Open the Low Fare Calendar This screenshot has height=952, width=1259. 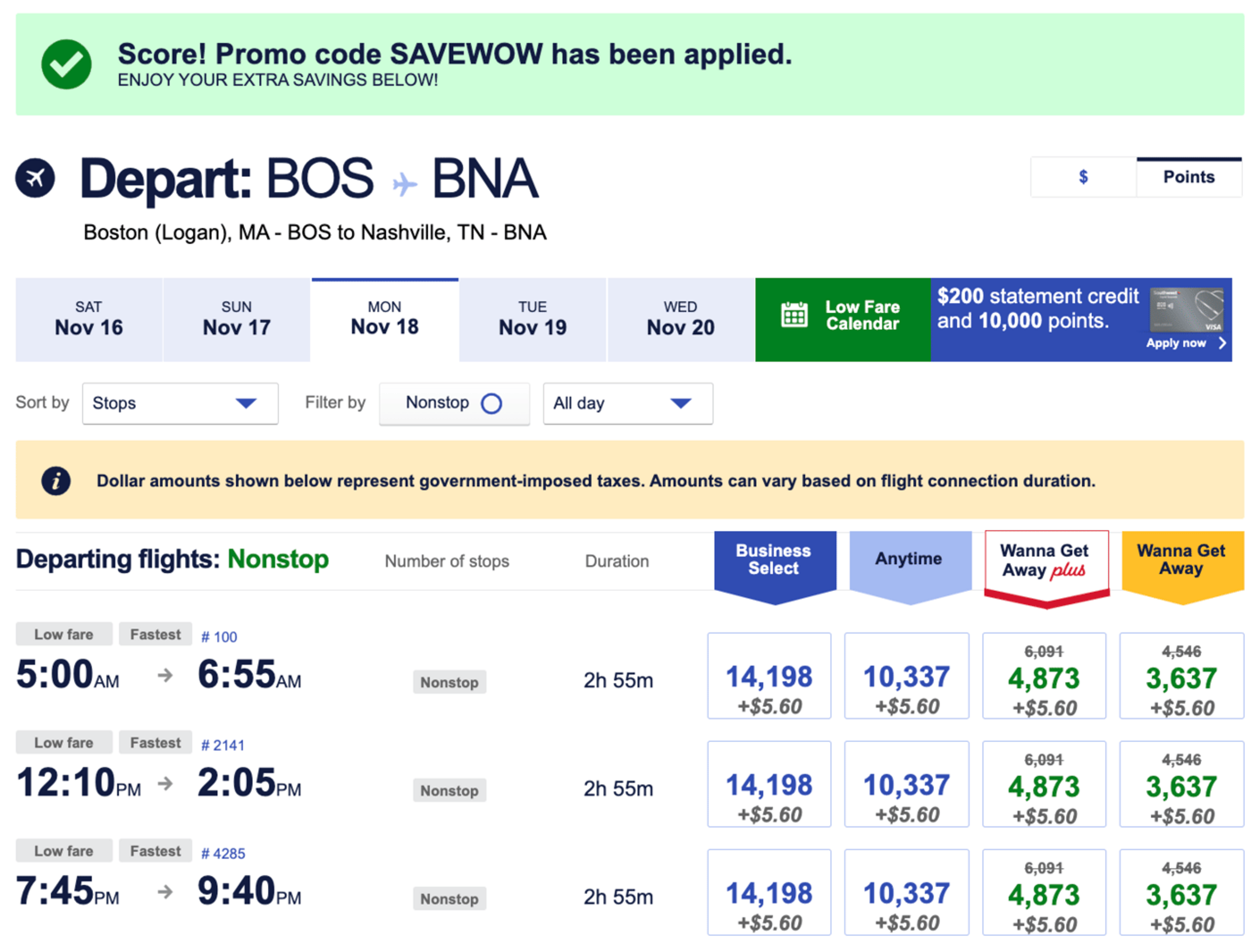click(843, 320)
